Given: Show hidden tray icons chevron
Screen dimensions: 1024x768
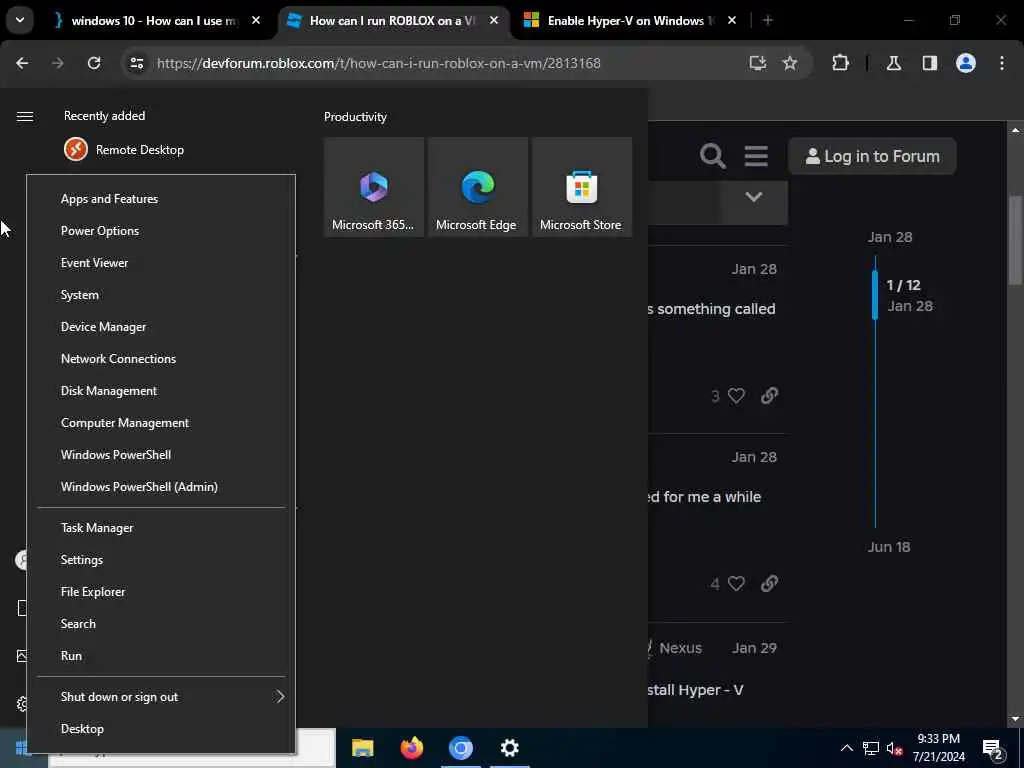Looking at the screenshot, I should pyautogui.click(x=846, y=748).
